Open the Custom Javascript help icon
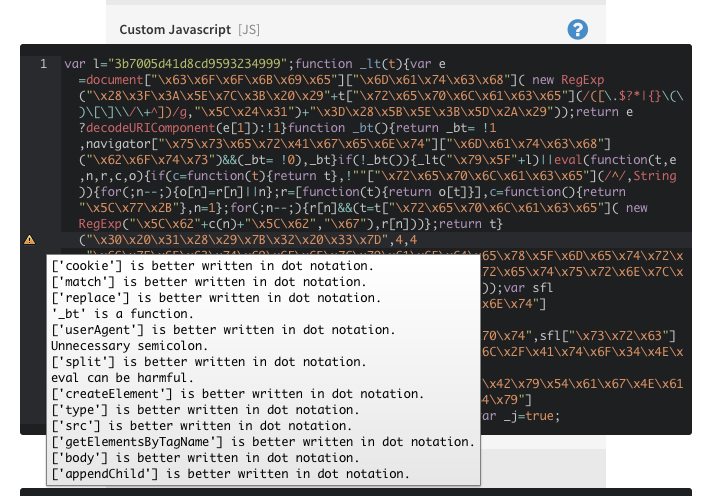717x496 pixels. 578,30
